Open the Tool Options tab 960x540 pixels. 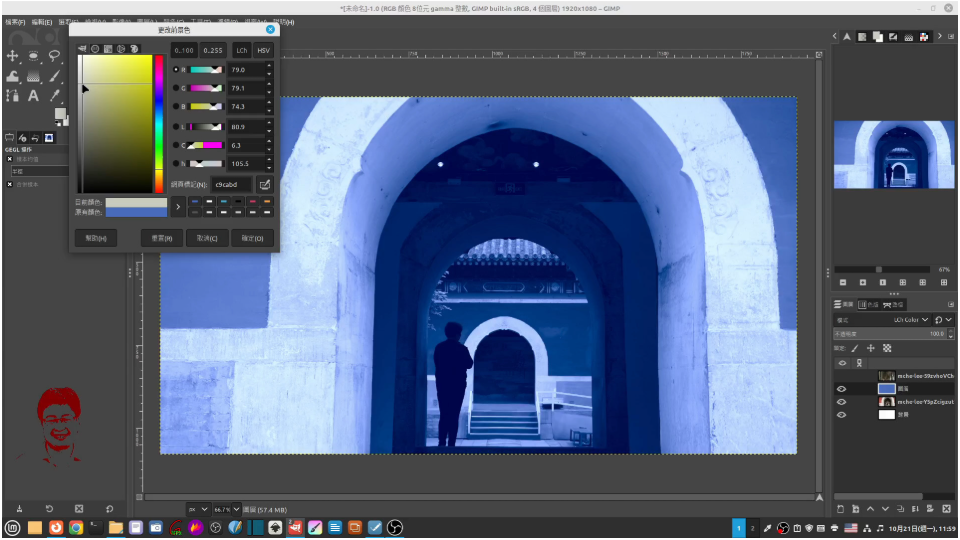tap(10, 138)
